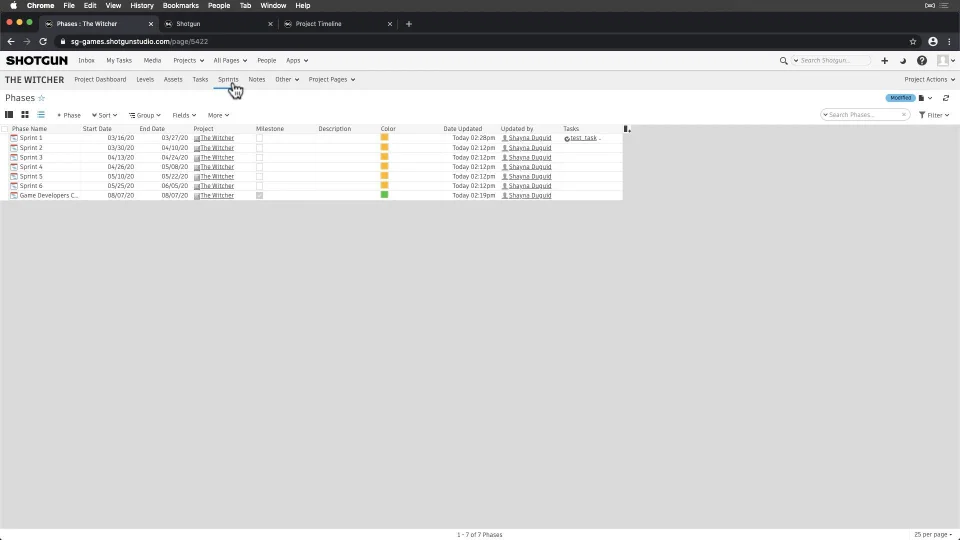Open the Apple menu

click(13, 6)
